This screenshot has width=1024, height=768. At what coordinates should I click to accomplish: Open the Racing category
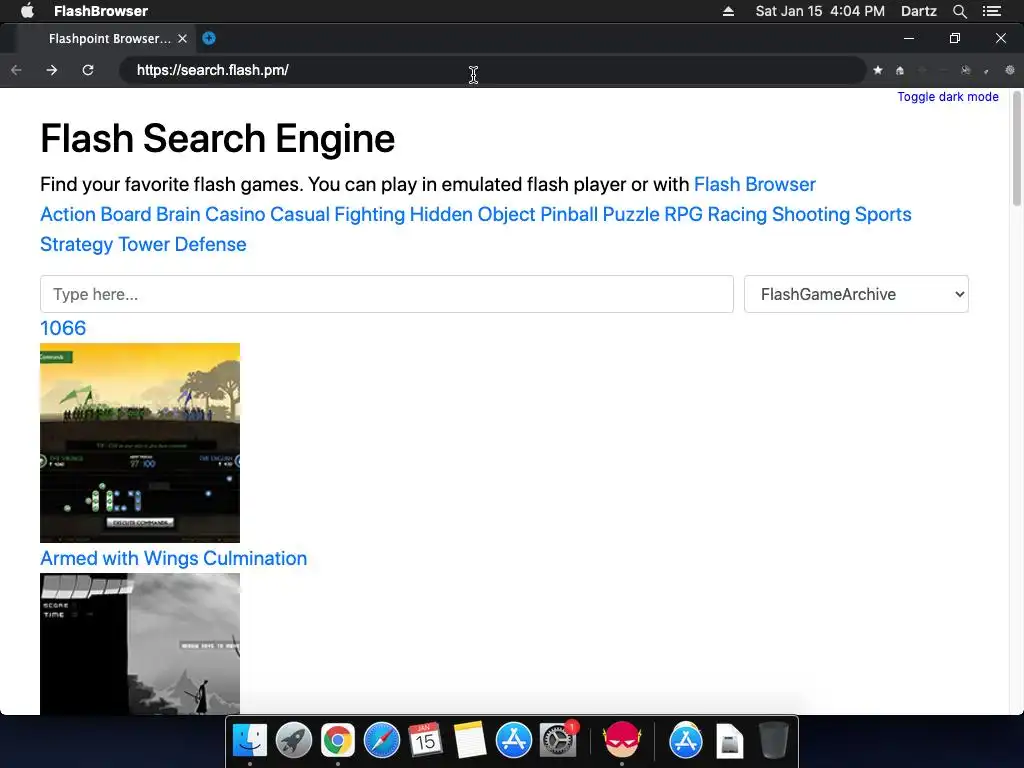click(737, 214)
